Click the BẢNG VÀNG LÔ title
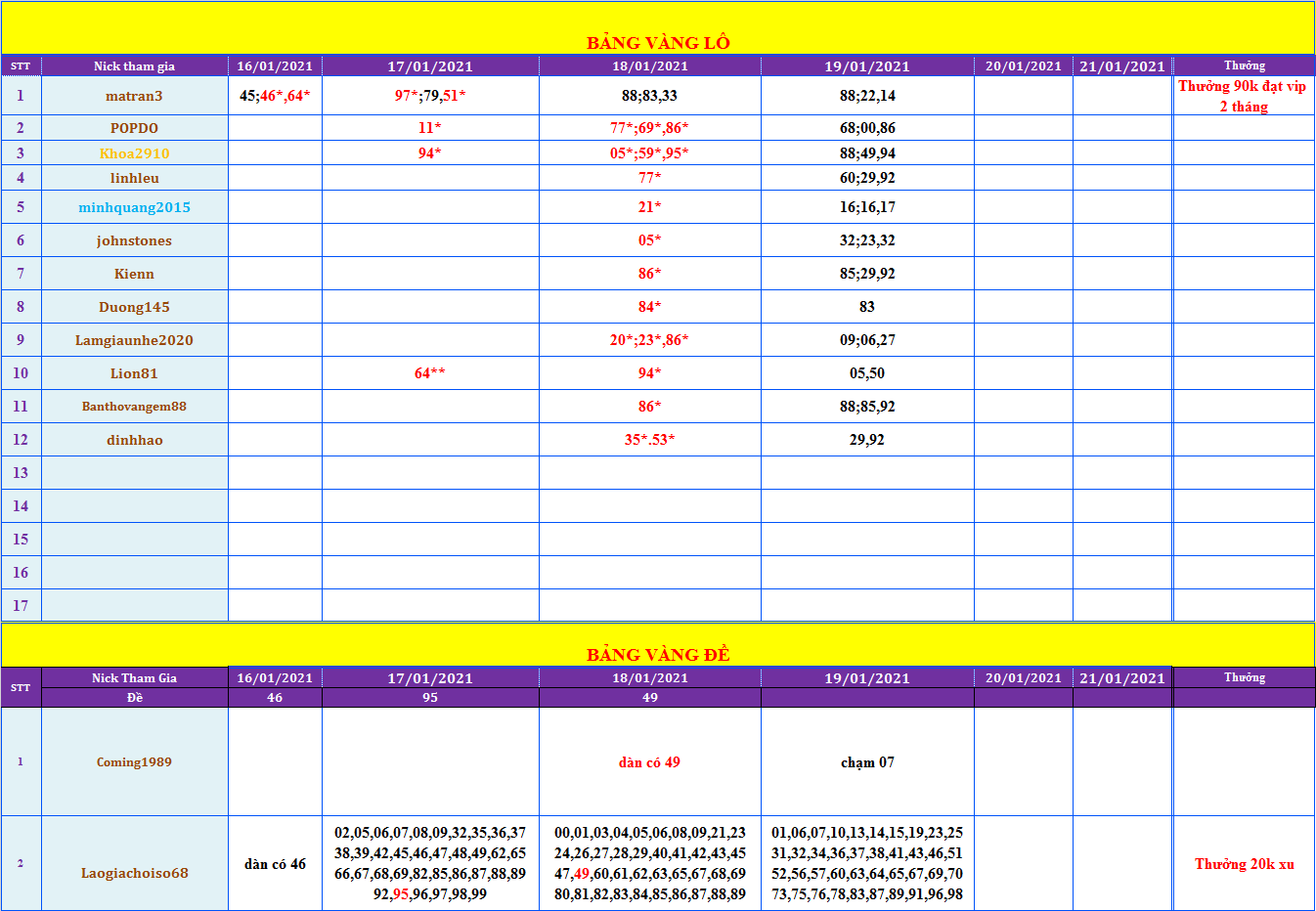Screen dimensions: 1316x911 [658, 42]
